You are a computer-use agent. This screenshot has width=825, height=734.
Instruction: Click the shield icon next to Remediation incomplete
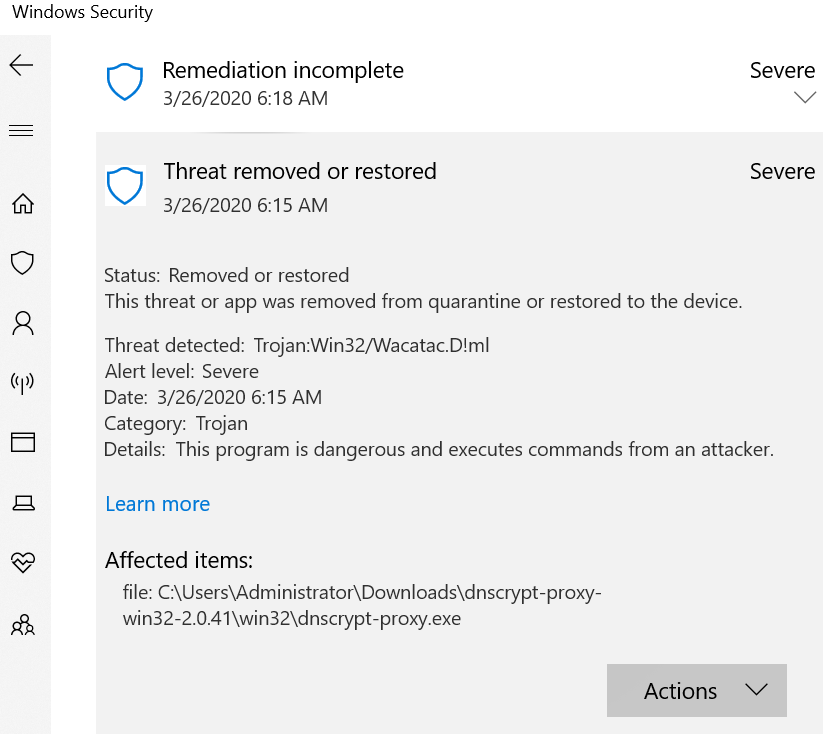tap(124, 81)
